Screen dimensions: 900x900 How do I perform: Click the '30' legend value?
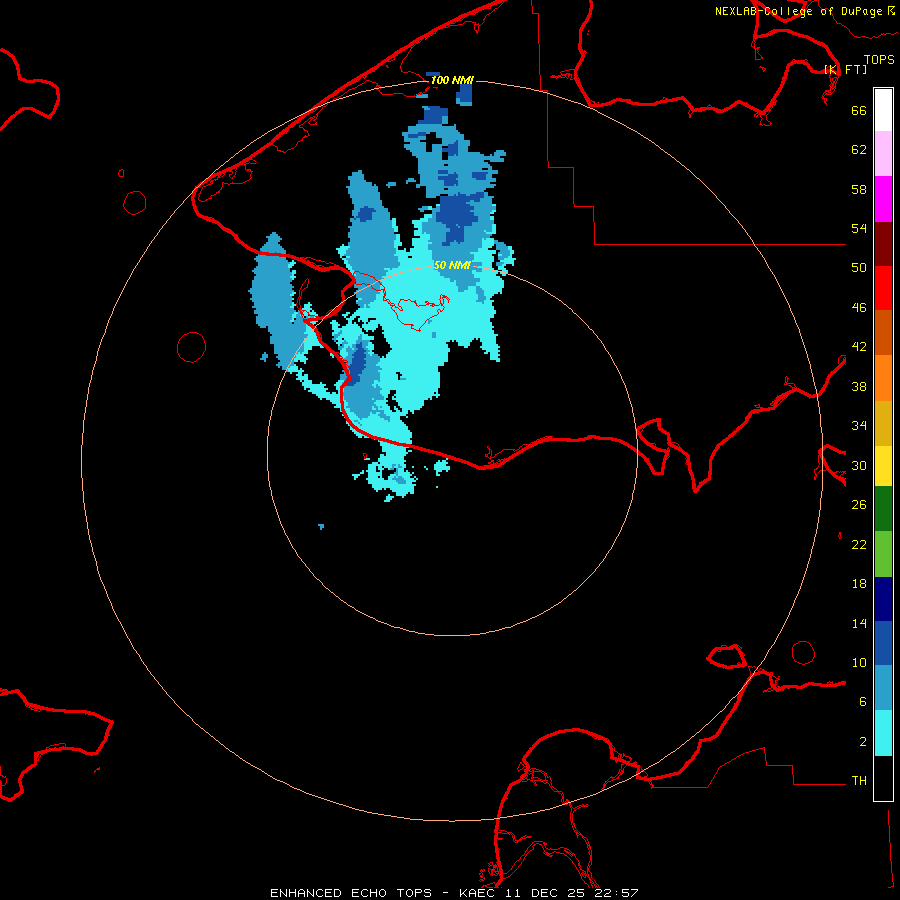859,465
